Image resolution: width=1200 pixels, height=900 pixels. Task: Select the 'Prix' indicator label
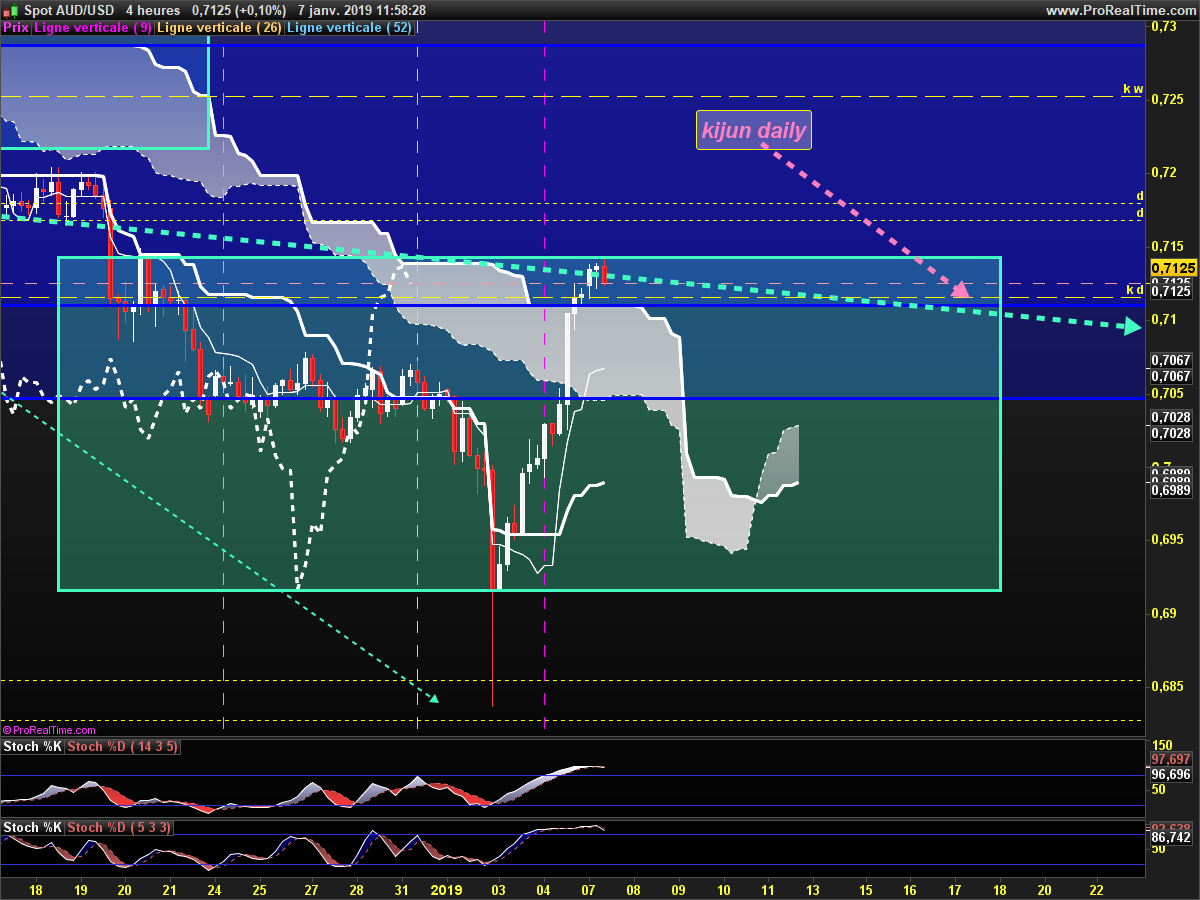coord(16,28)
